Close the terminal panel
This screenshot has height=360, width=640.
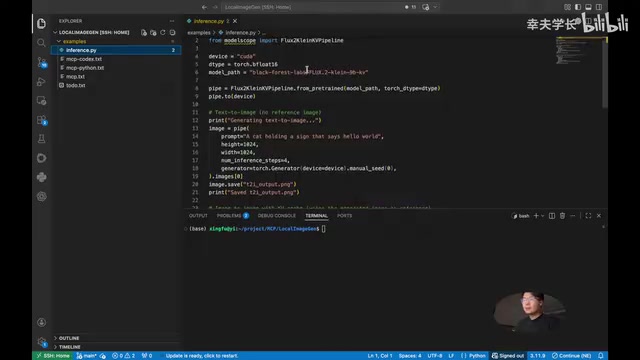click(599, 216)
